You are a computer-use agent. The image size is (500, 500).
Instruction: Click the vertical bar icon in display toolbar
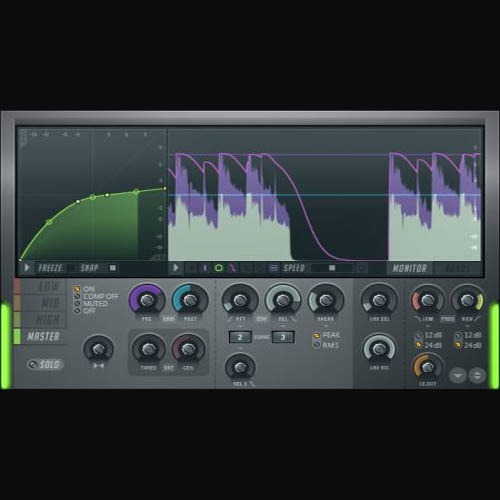[205, 268]
